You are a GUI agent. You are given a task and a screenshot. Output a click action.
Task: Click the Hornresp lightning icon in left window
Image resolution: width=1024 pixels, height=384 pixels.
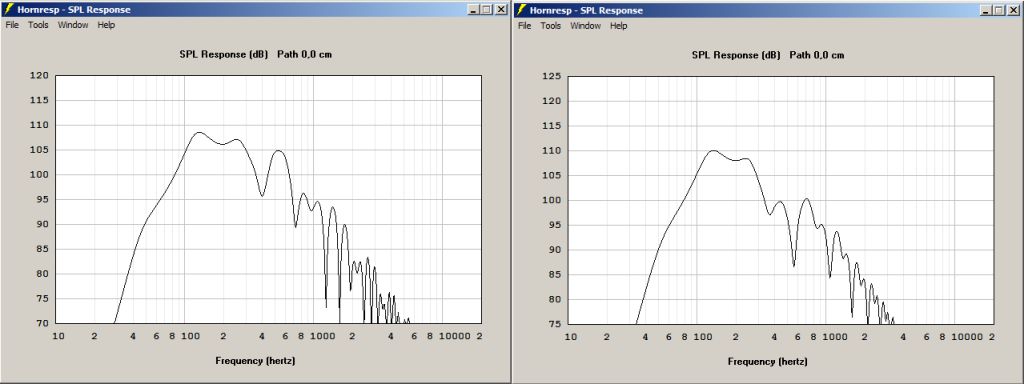[8, 10]
